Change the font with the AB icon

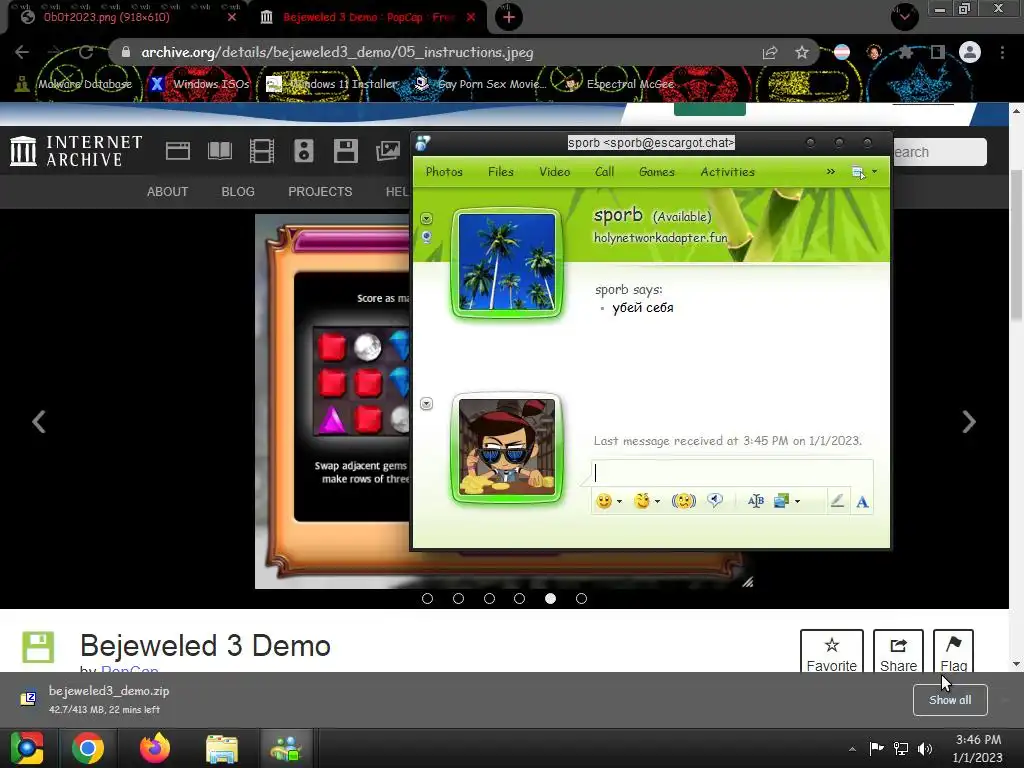point(756,501)
